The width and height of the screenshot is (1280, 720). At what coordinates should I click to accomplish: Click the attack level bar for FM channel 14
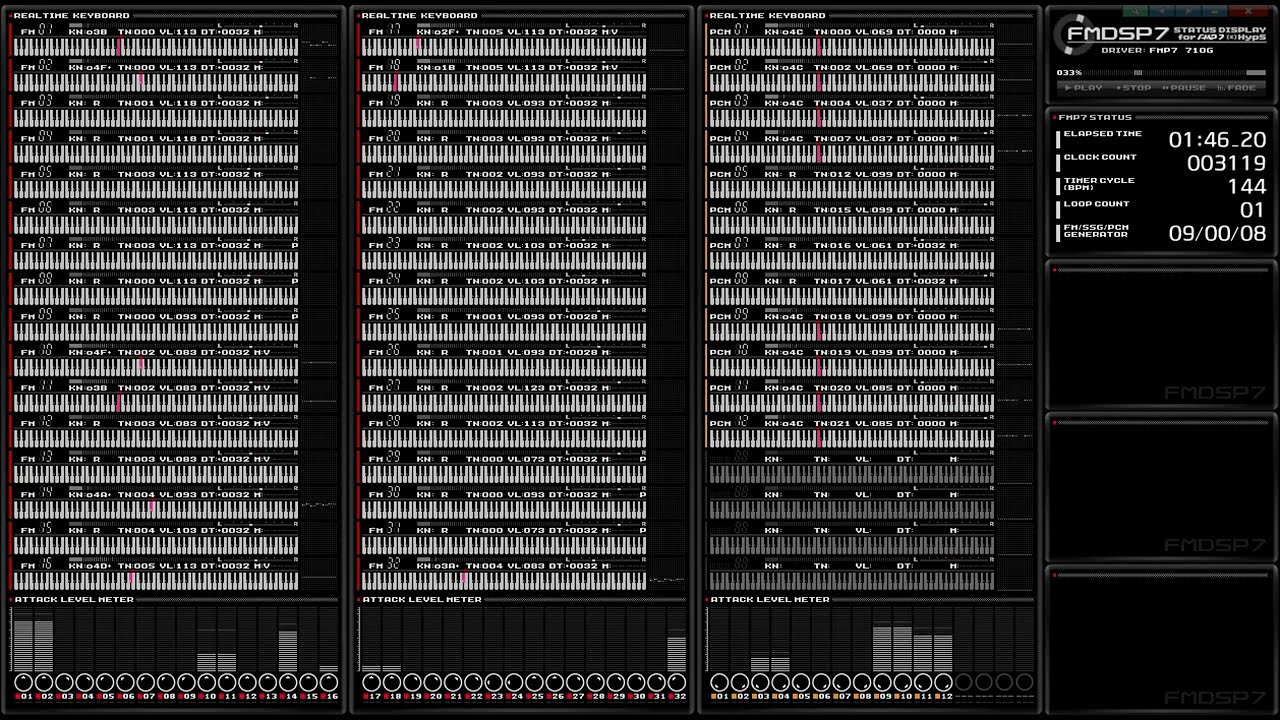click(288, 640)
